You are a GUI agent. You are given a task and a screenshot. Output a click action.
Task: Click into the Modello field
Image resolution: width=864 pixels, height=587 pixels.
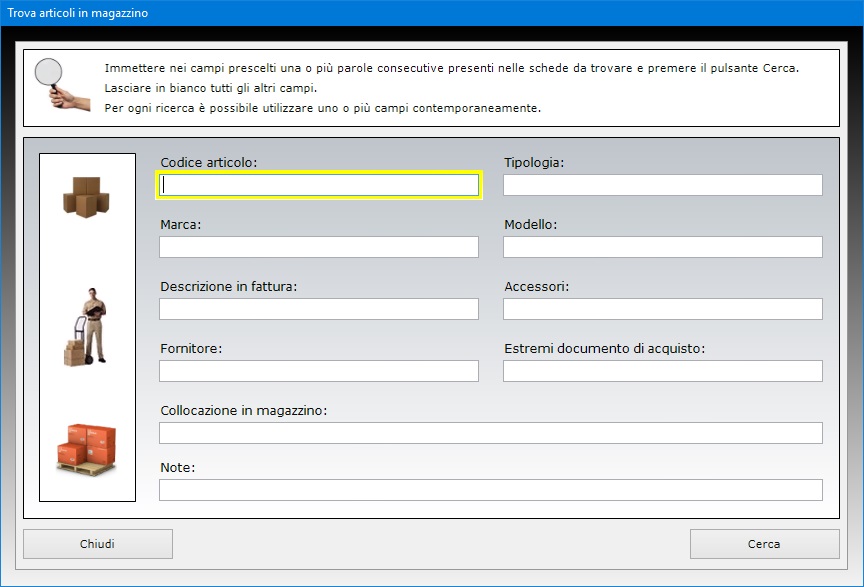click(x=663, y=247)
